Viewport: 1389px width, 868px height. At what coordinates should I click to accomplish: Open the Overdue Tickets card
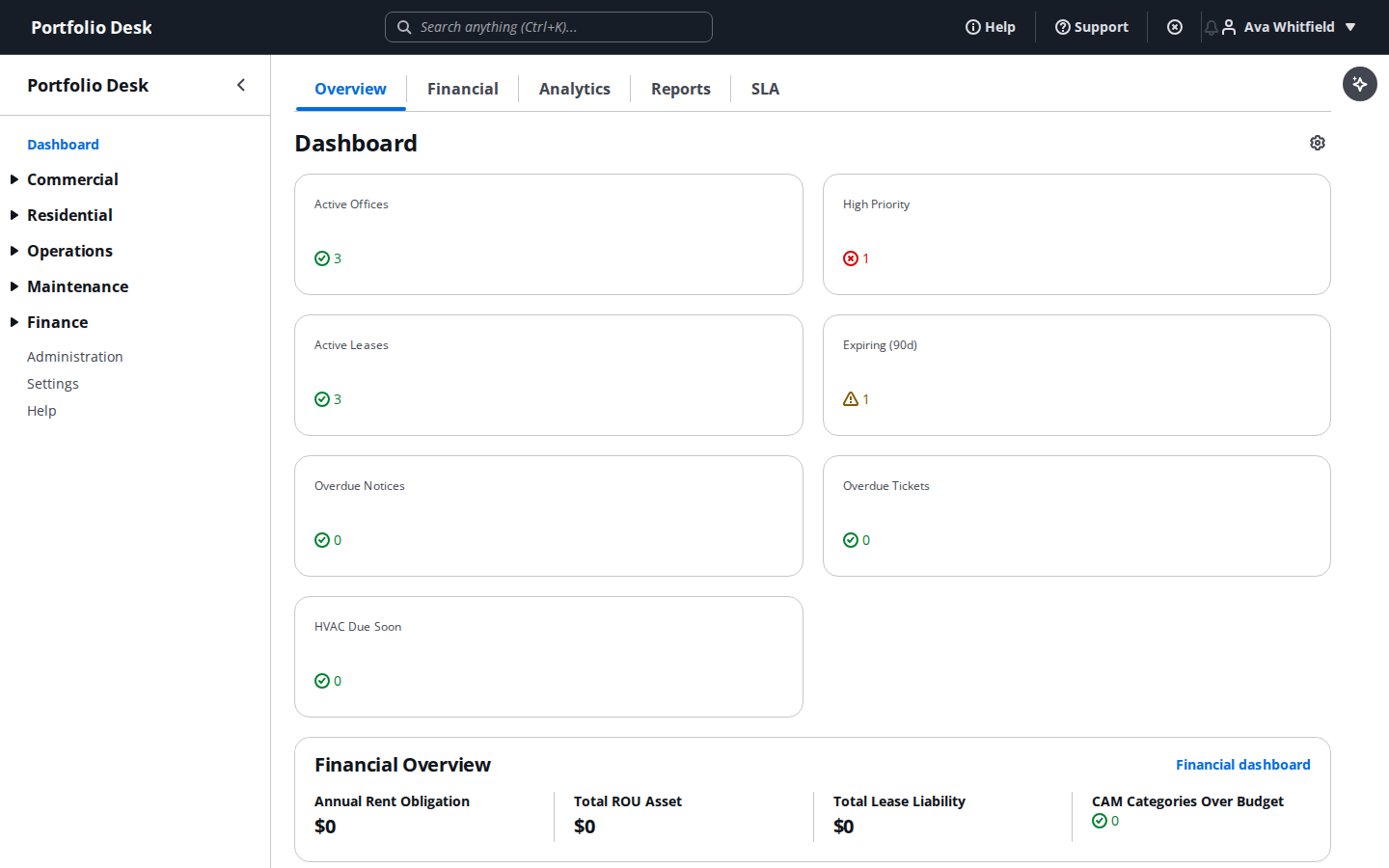[x=1076, y=516]
